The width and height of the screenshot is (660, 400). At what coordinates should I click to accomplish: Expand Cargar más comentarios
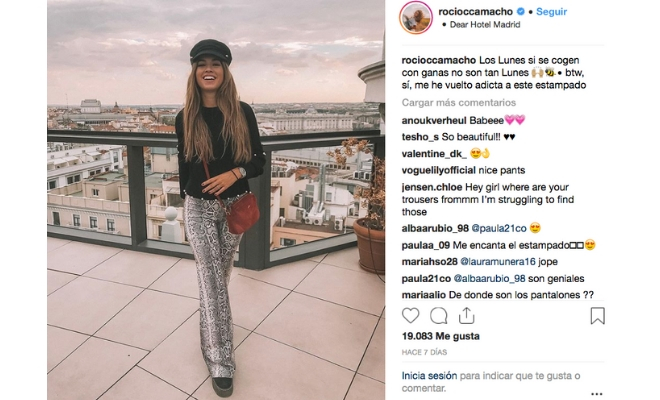(458, 103)
